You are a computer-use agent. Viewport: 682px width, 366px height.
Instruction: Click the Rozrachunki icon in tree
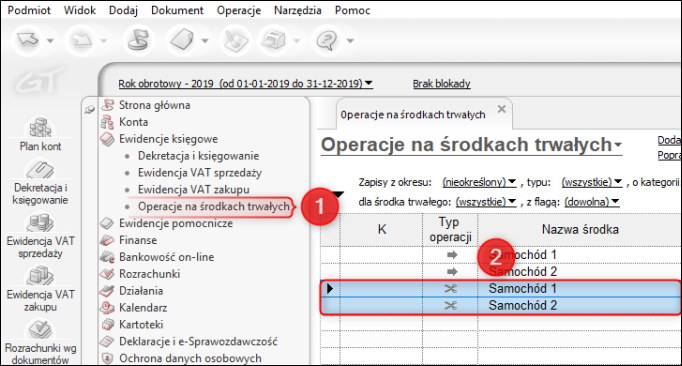click(107, 274)
